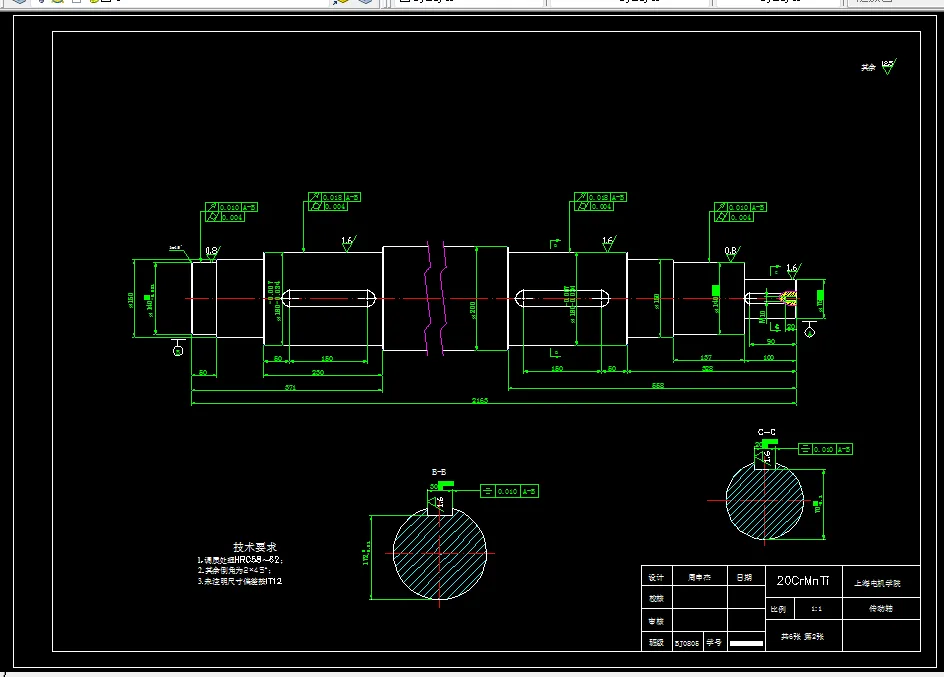Click the C-C section label
944x677 pixels.
point(766,432)
